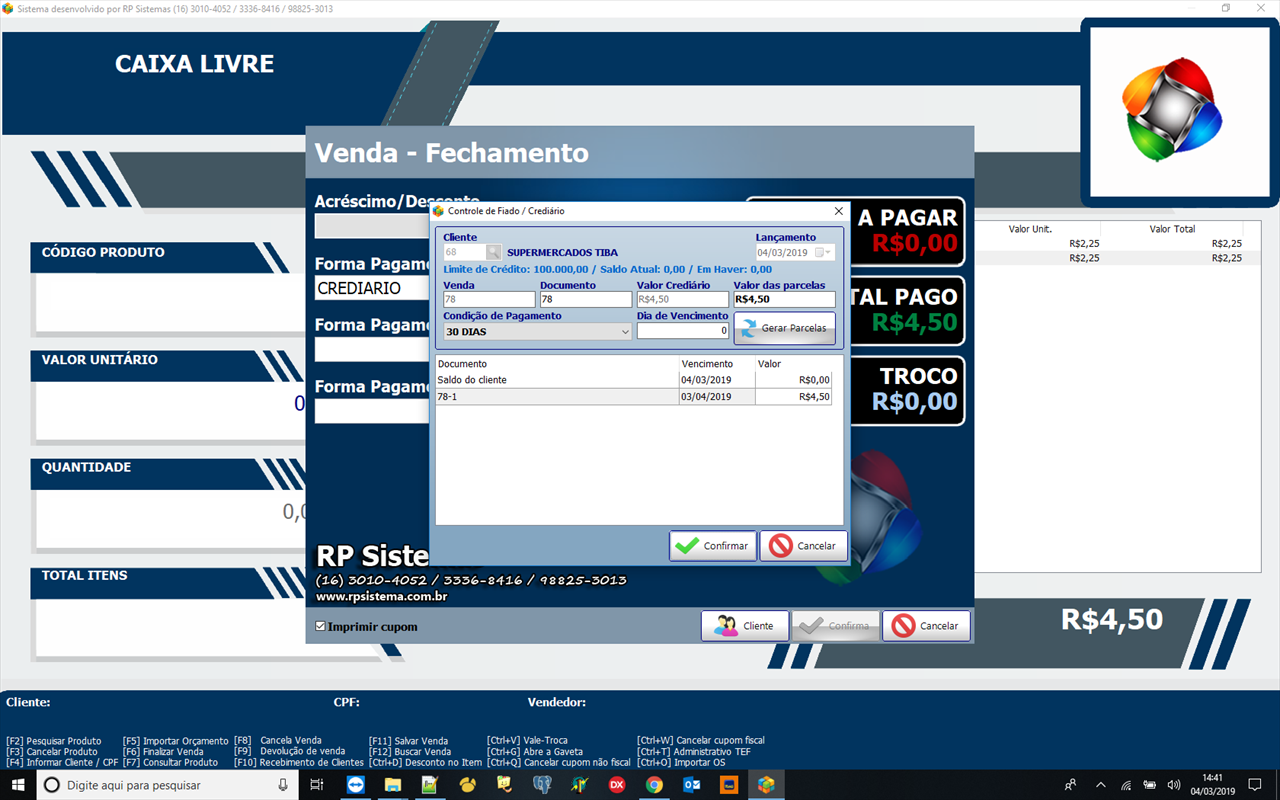Image resolution: width=1280 pixels, height=800 pixels.
Task: Click the Cliente button in sale window
Action: click(x=744, y=626)
